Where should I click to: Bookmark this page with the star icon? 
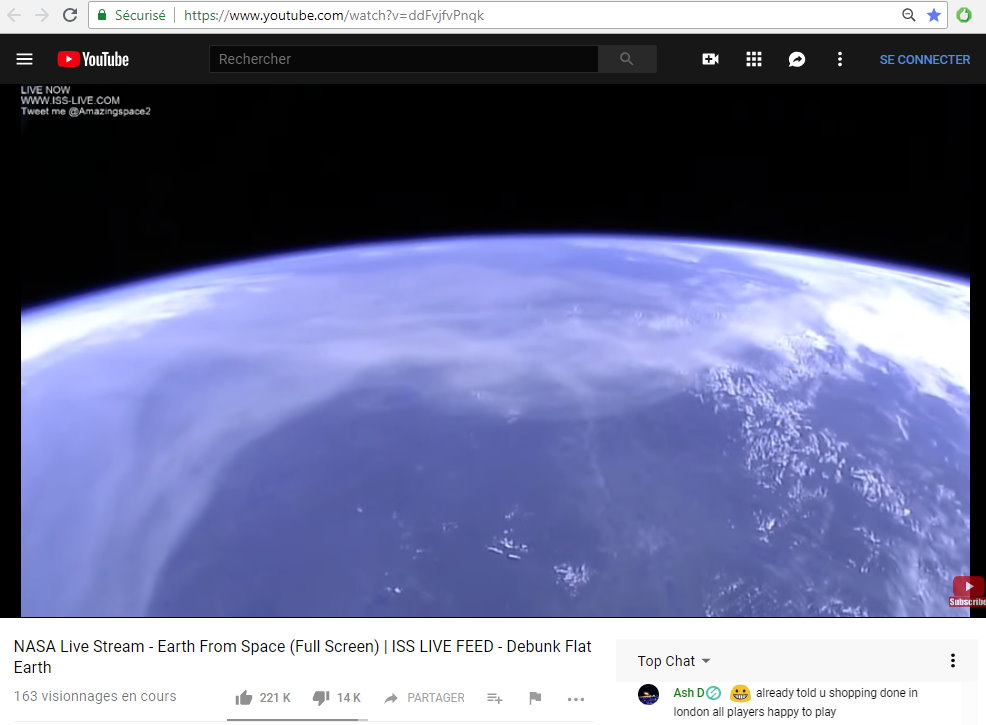[934, 15]
